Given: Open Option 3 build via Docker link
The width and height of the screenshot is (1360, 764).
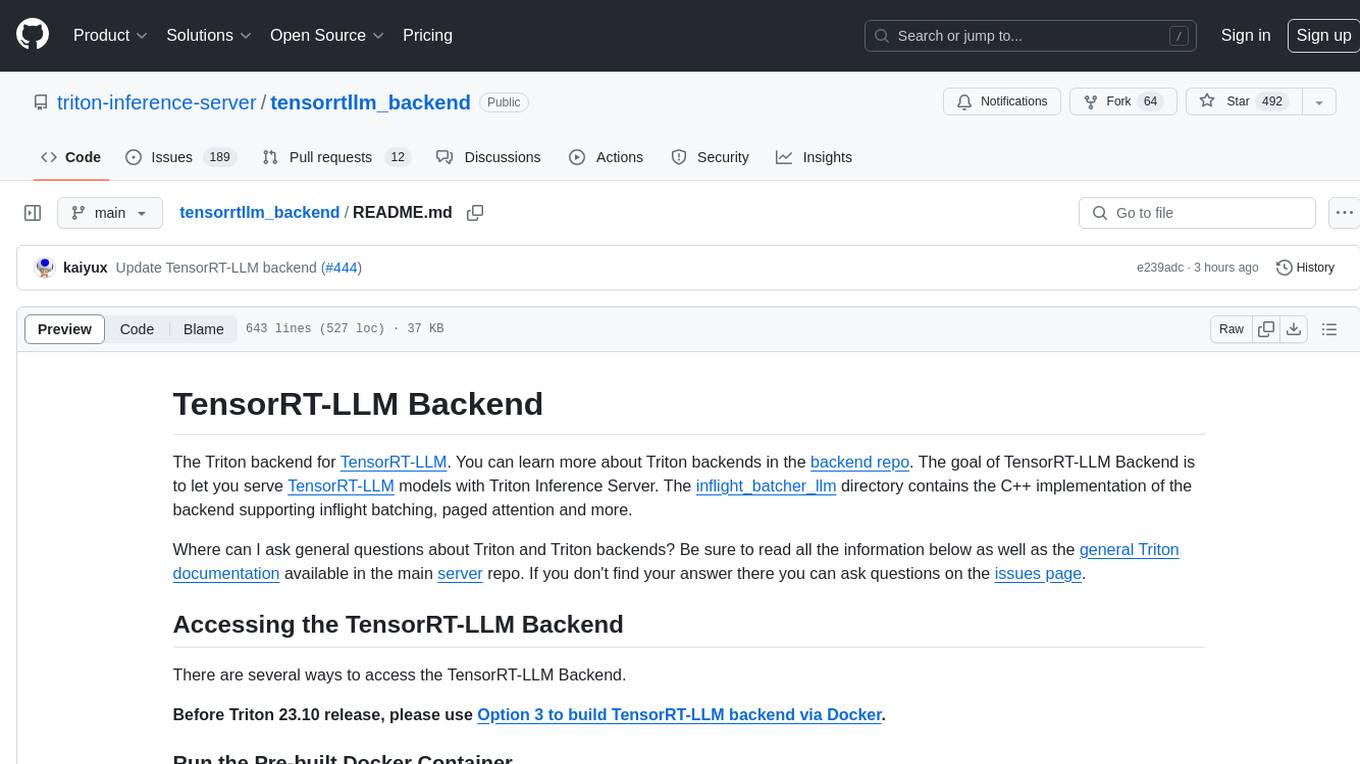Looking at the screenshot, I should click(x=680, y=715).
